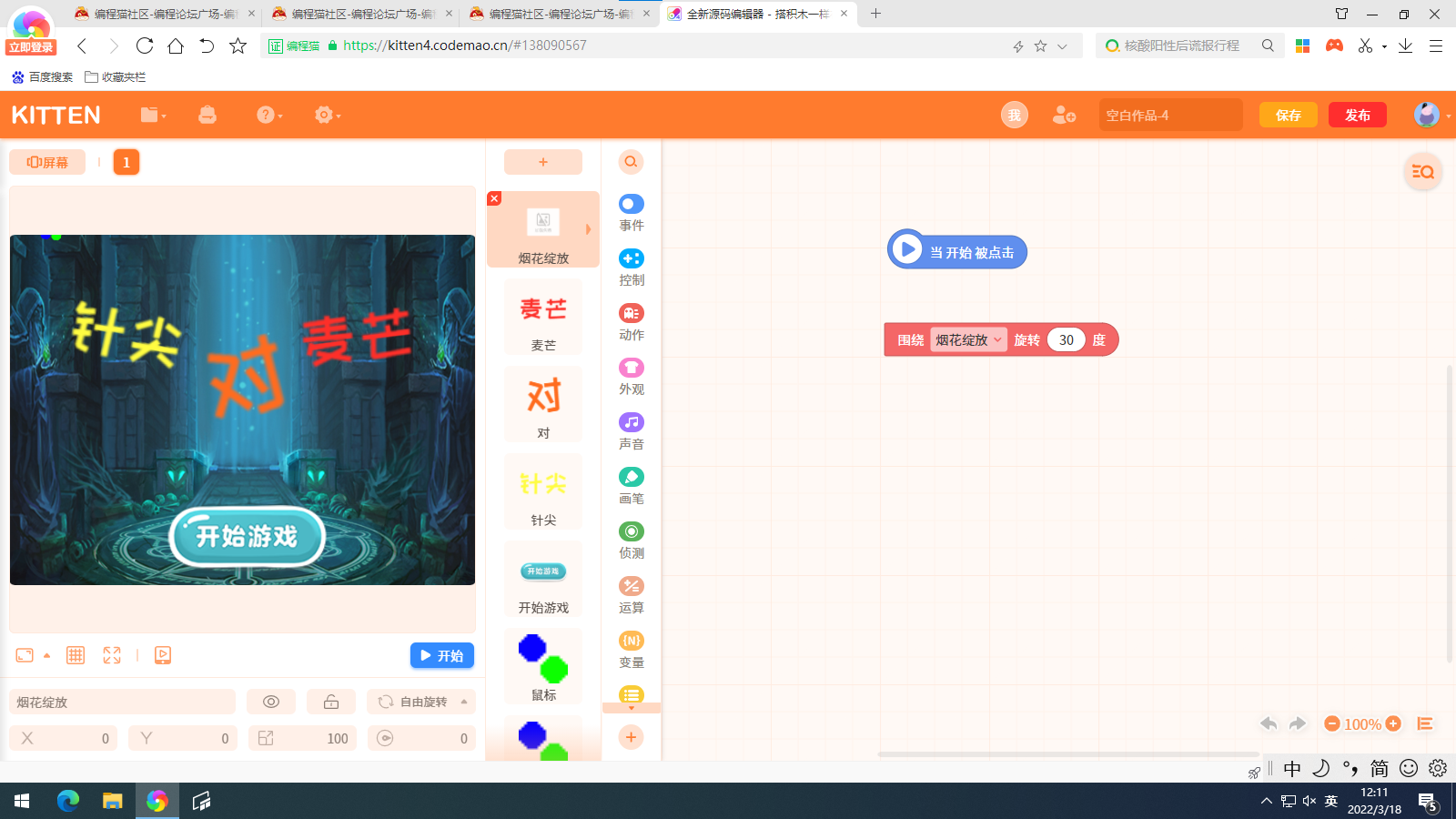Open the Pen (画笔) block category
The height and width of the screenshot is (819, 1456).
click(631, 486)
